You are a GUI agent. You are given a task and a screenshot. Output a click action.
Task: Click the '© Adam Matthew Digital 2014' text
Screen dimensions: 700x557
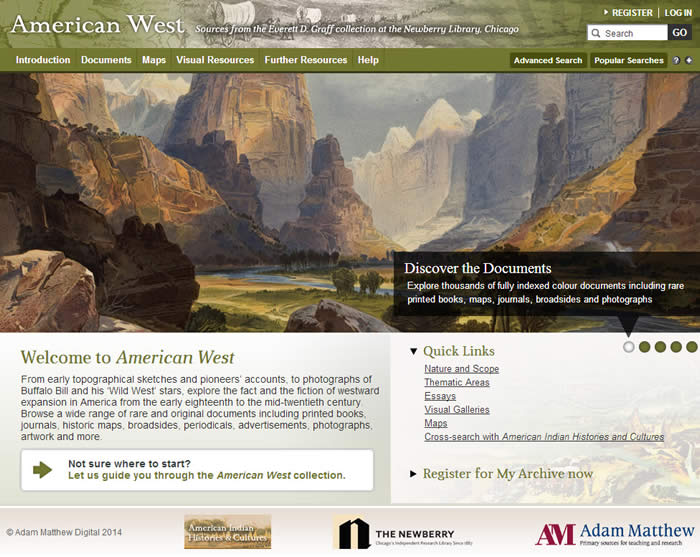(x=64, y=532)
